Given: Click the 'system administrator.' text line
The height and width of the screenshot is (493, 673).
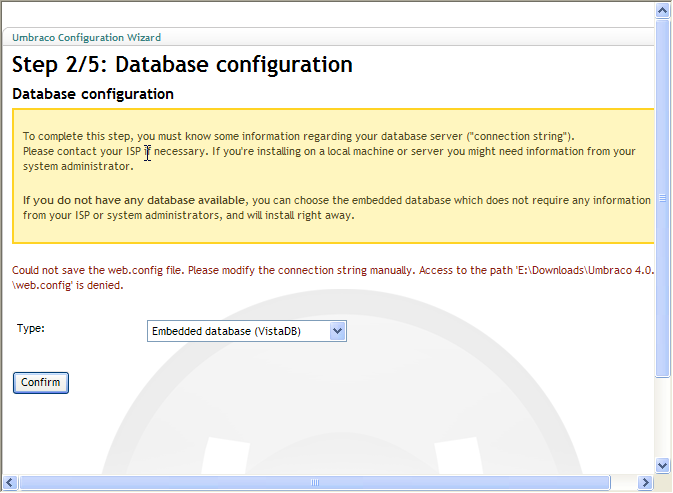Looking at the screenshot, I should pos(78,166).
